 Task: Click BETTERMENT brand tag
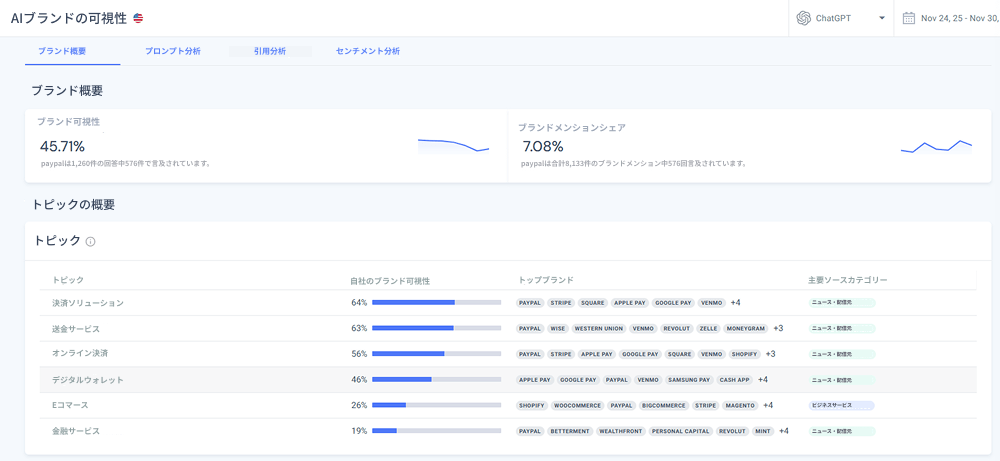tap(570, 431)
